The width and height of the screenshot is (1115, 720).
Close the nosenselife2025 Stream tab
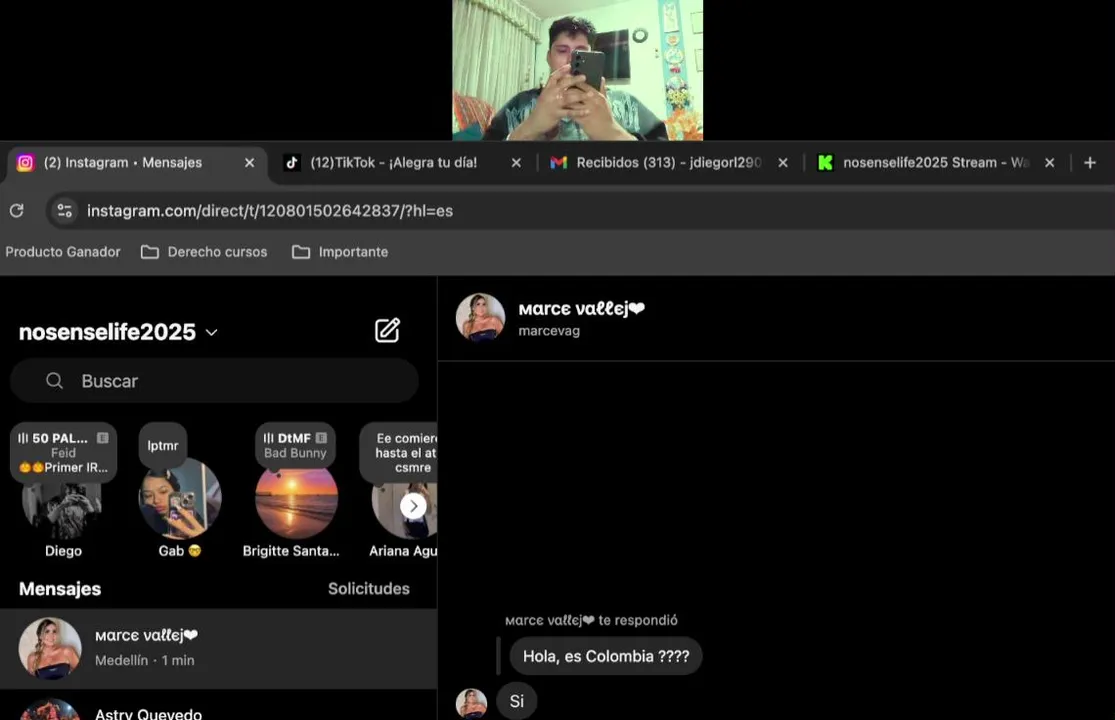click(x=1050, y=163)
